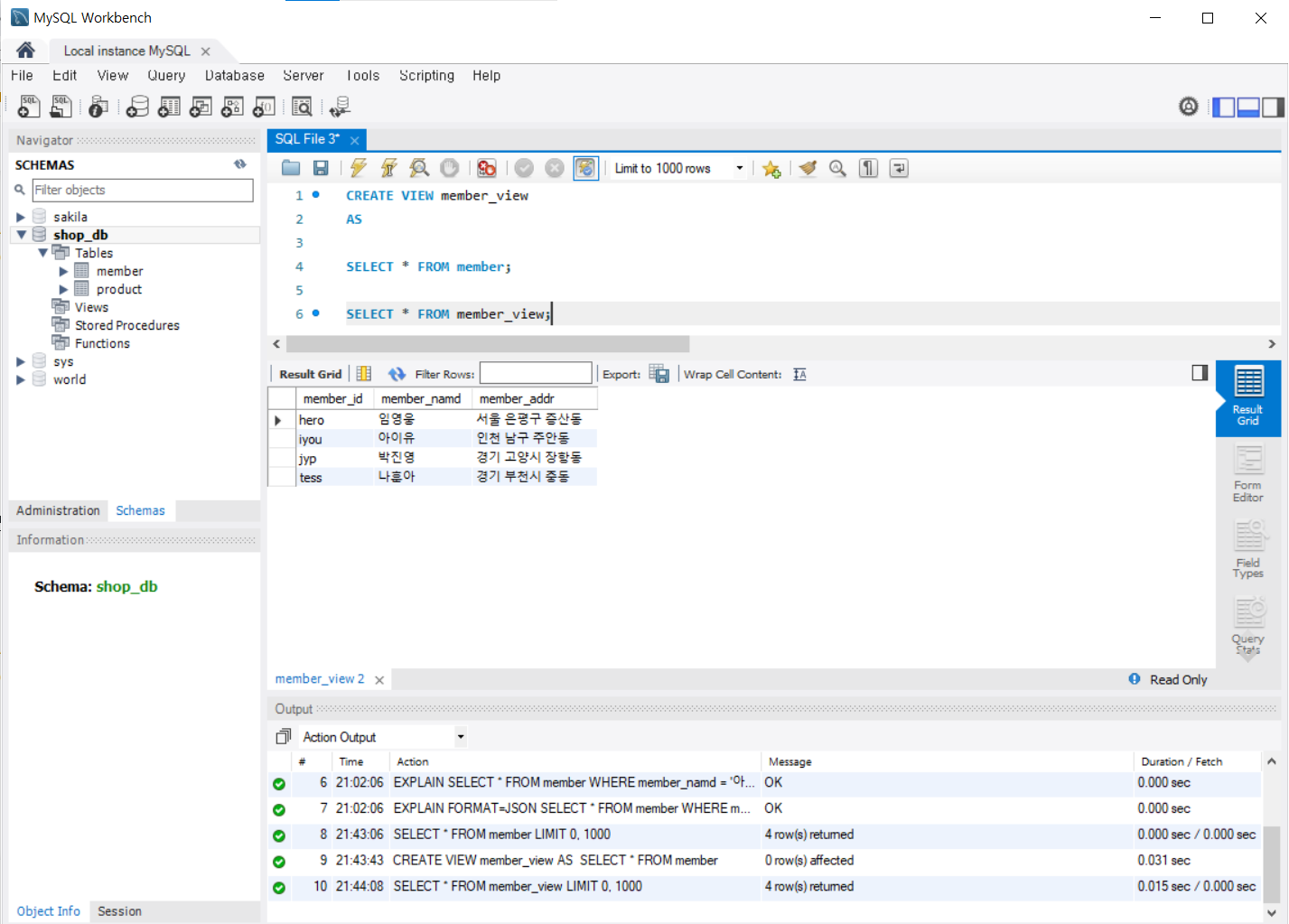Copy the action output entries icon
This screenshot has width=1289, height=924.
coord(284,737)
